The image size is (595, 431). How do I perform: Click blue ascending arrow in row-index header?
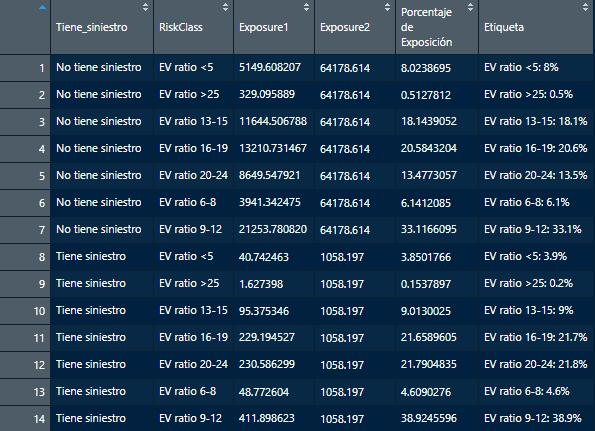pyautogui.click(x=42, y=7)
